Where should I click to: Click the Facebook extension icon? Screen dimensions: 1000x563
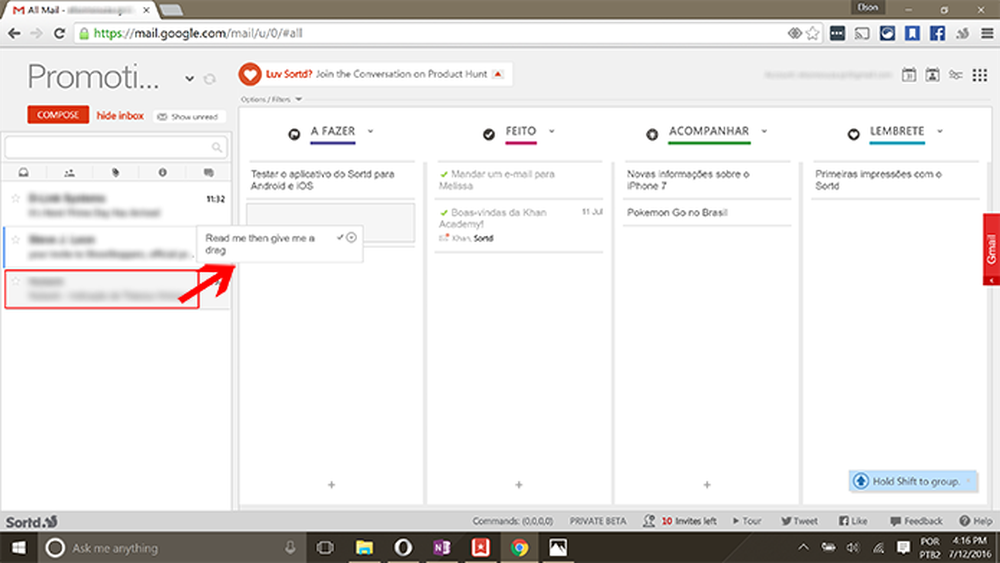coord(938,33)
